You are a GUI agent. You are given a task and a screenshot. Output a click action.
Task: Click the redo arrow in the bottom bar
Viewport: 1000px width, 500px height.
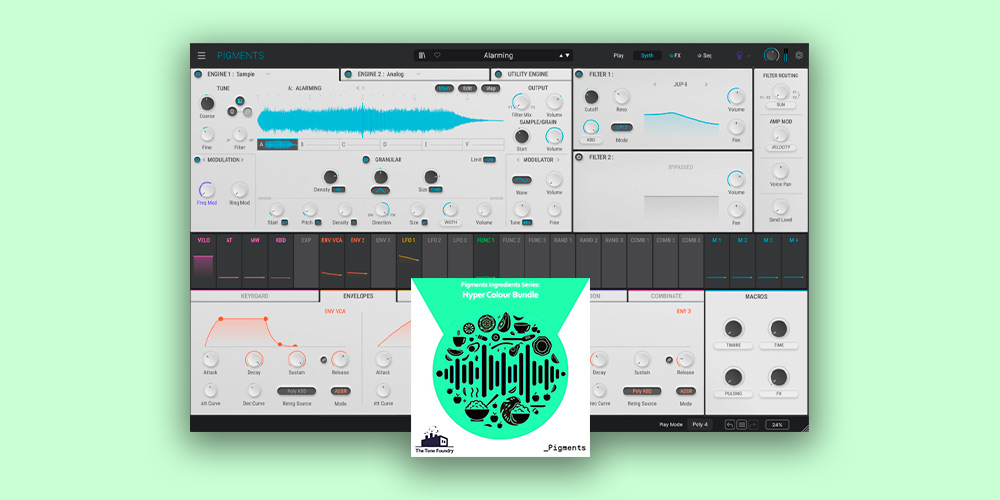(x=752, y=424)
